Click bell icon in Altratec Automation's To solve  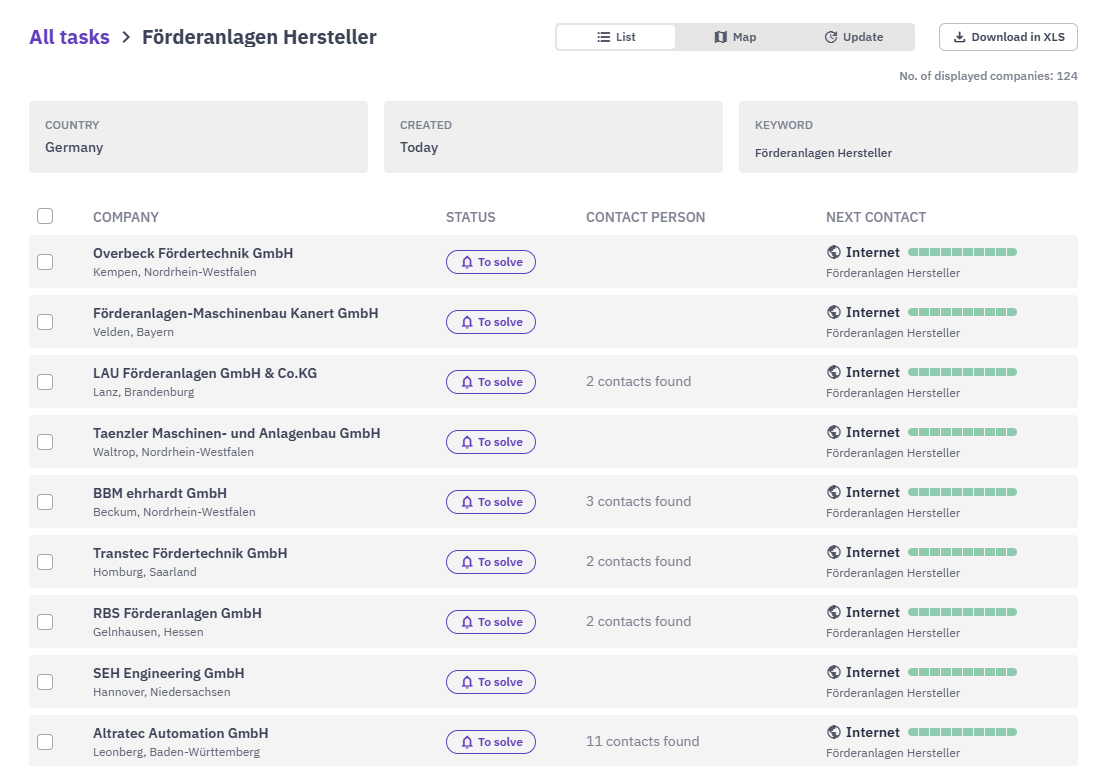click(x=467, y=742)
